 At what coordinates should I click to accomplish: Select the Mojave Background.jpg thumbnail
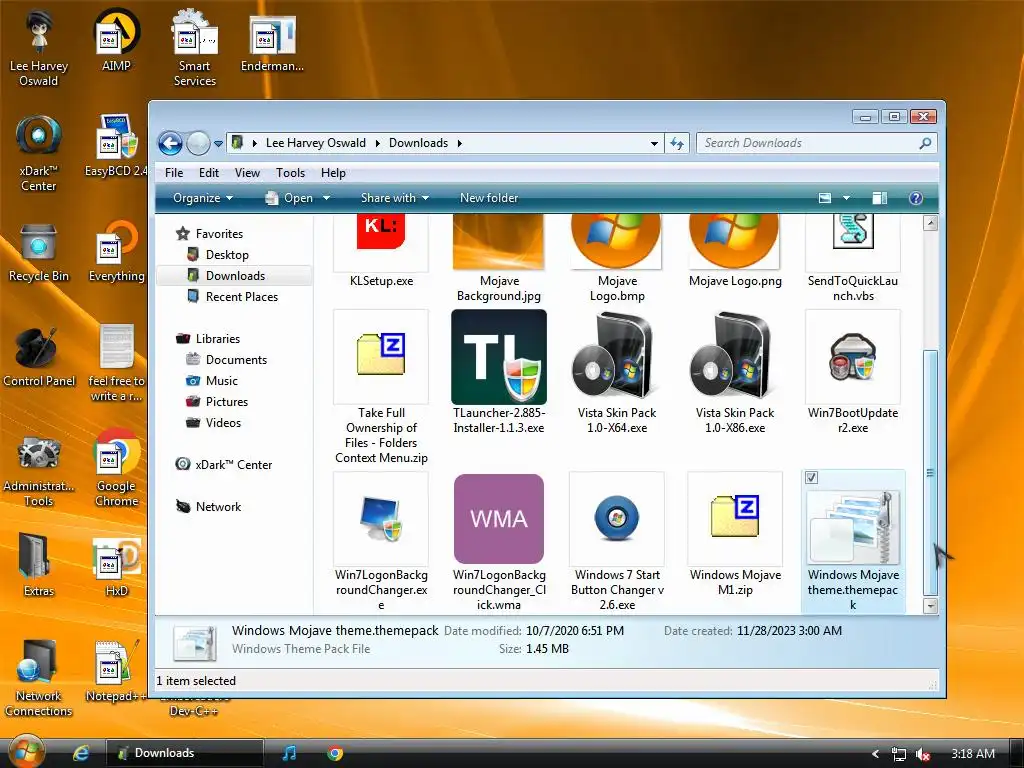(498, 242)
